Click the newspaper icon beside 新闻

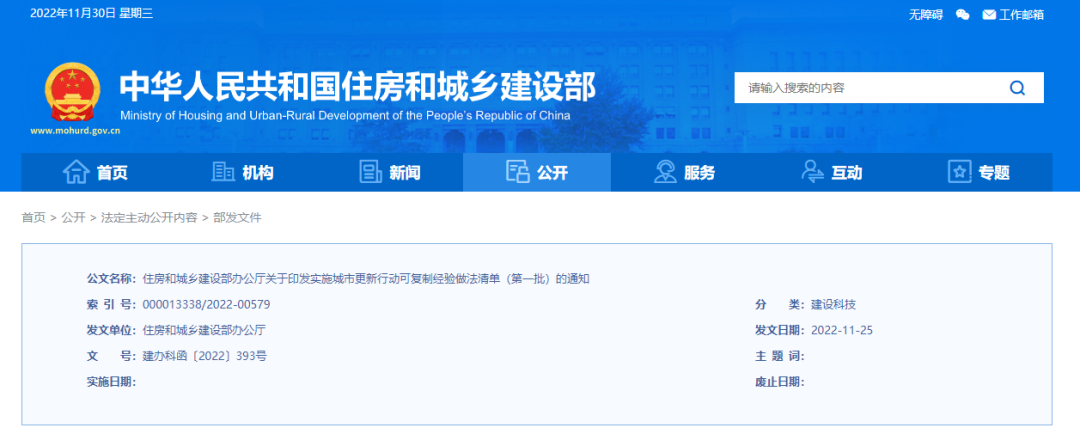point(371,172)
